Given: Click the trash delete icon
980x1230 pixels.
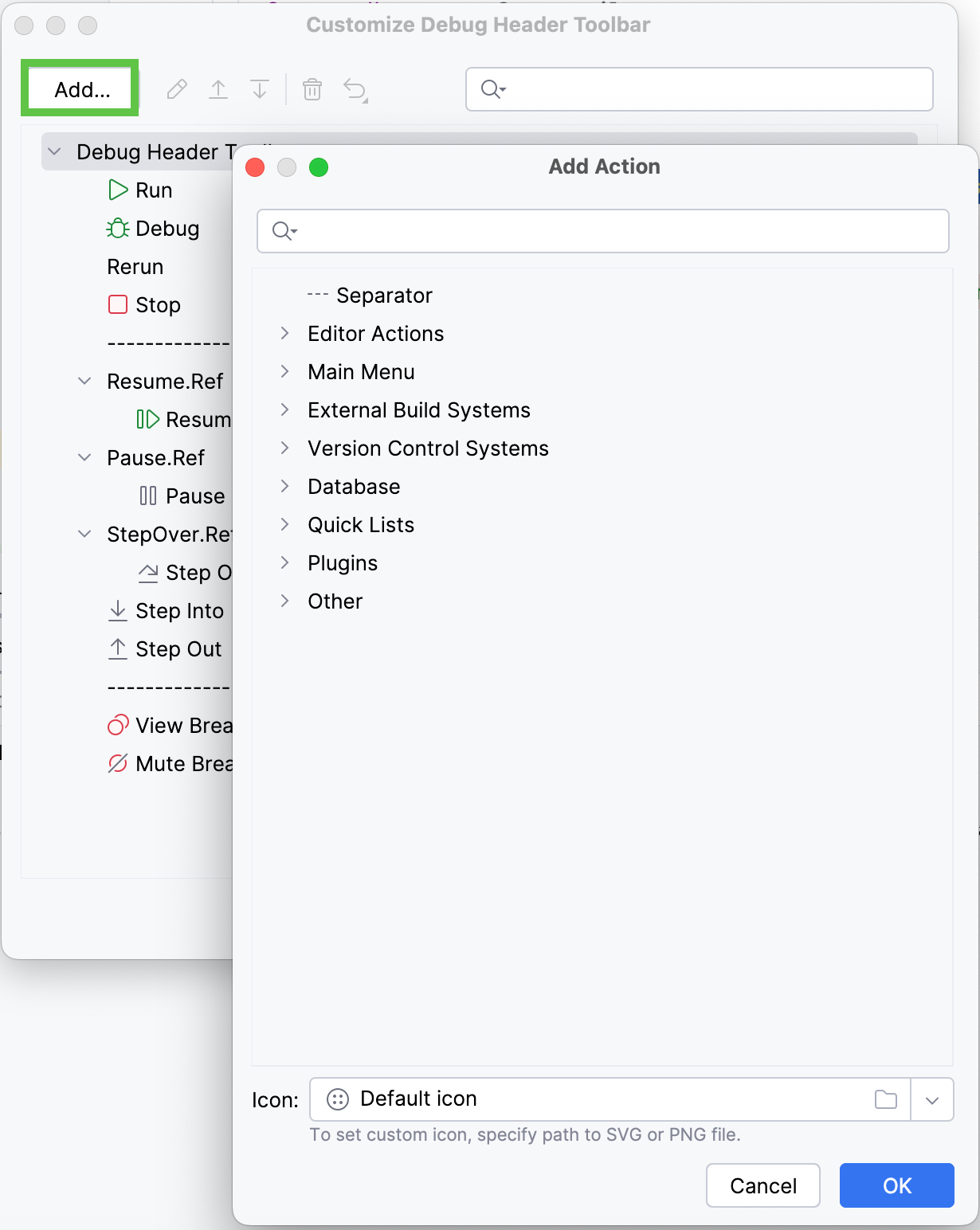Looking at the screenshot, I should click(312, 89).
